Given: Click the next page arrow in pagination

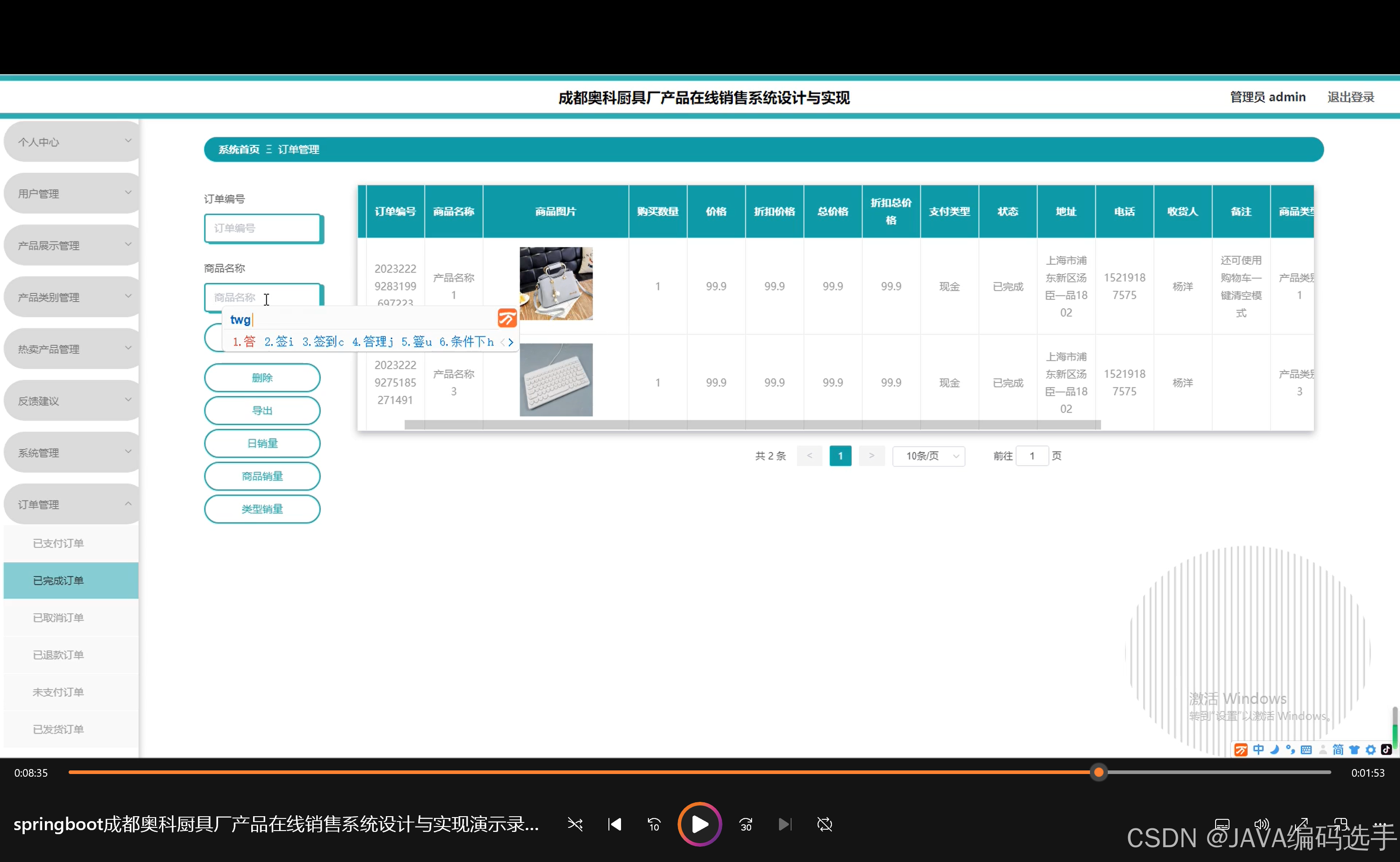Looking at the screenshot, I should coord(872,456).
